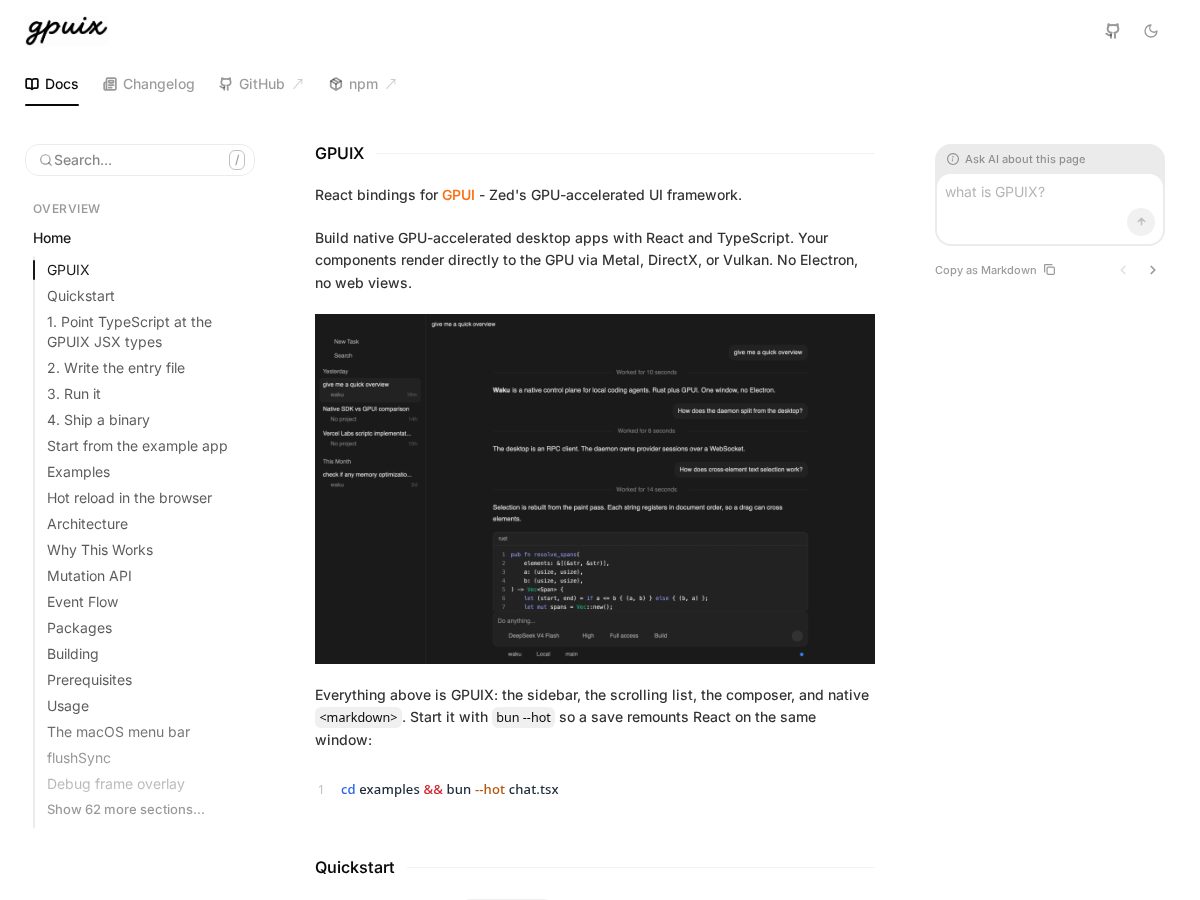Go to Building section
The width and height of the screenshot is (1200, 900).
coord(73,654)
